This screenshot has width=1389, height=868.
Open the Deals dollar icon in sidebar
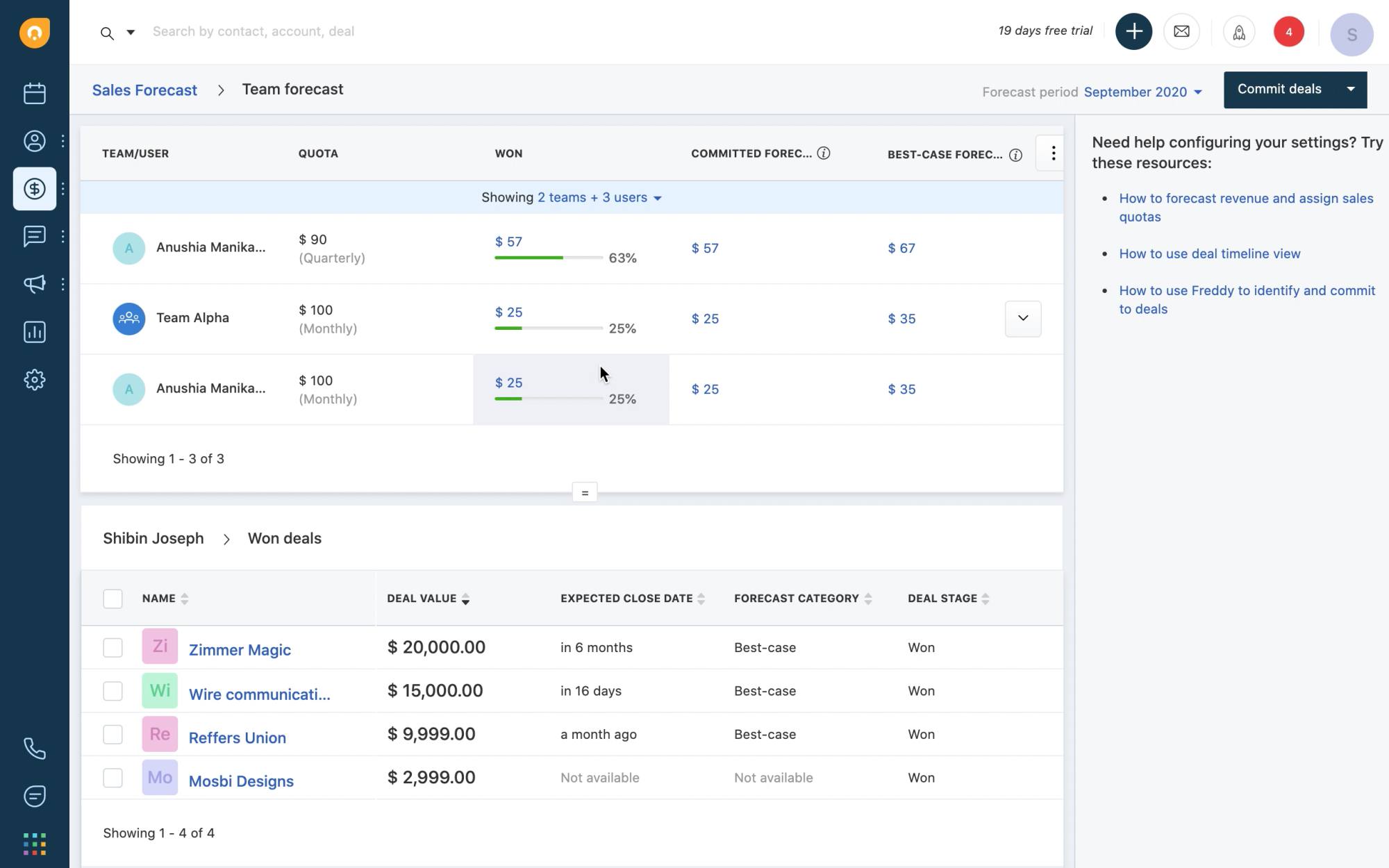coord(34,189)
